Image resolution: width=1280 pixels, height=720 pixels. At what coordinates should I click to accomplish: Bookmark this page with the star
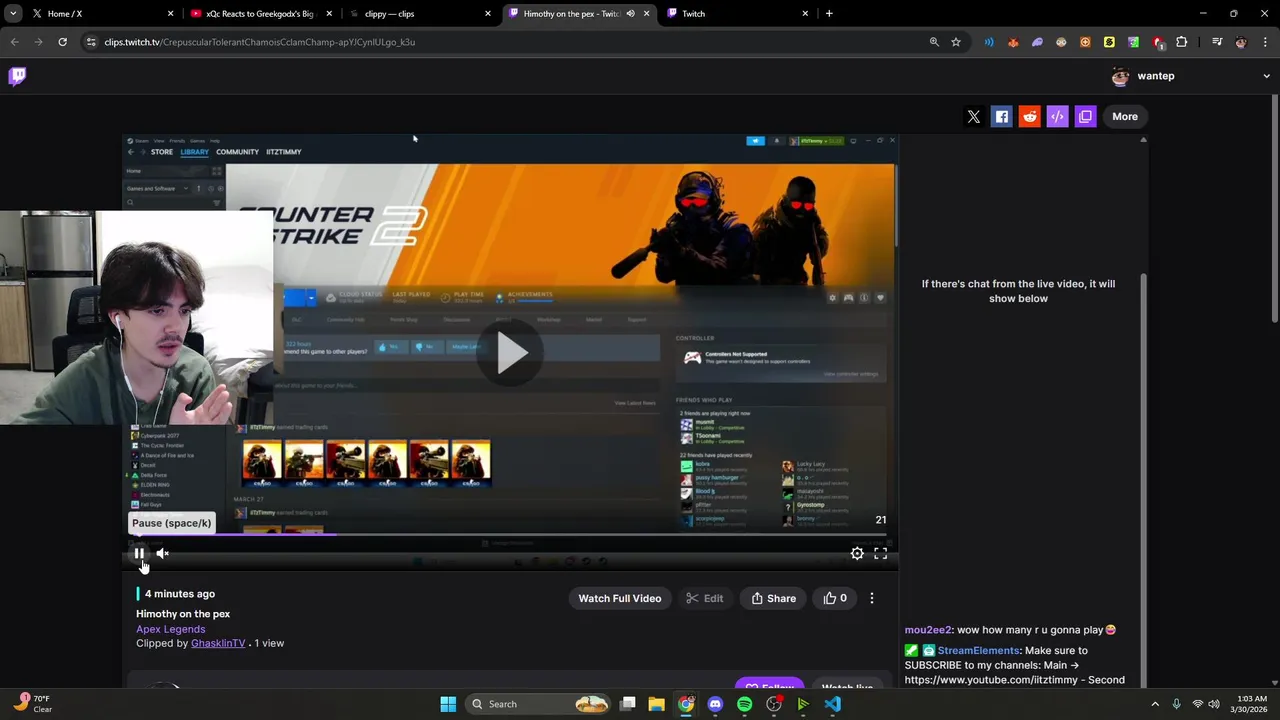956,42
